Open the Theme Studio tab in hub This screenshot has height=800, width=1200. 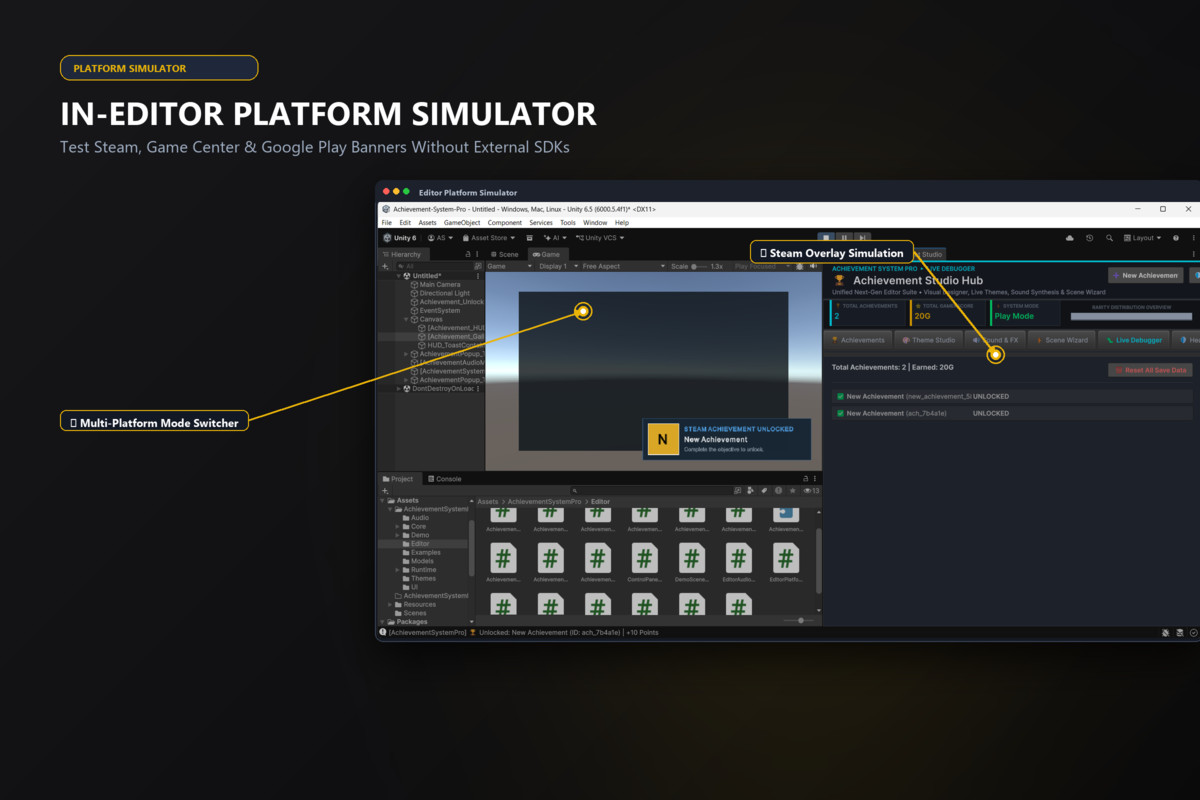(x=929, y=340)
